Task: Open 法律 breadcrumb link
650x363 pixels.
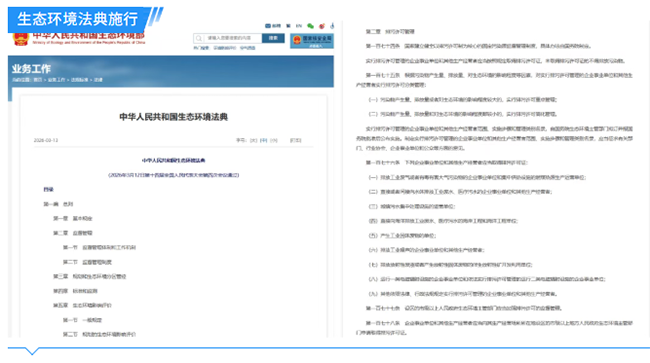Action: (98, 80)
